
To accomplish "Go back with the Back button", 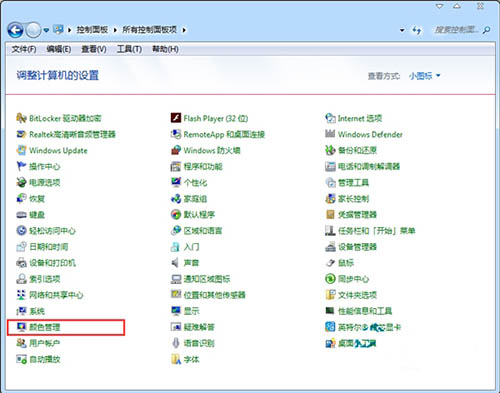I will pos(15,30).
